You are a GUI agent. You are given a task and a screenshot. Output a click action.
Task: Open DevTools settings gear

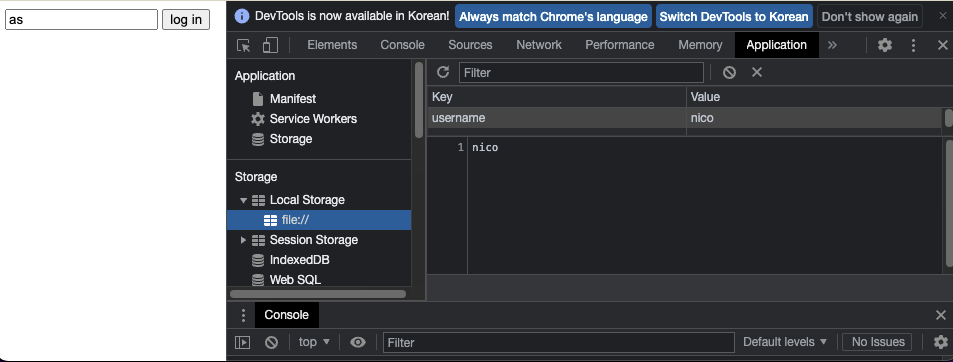click(885, 45)
